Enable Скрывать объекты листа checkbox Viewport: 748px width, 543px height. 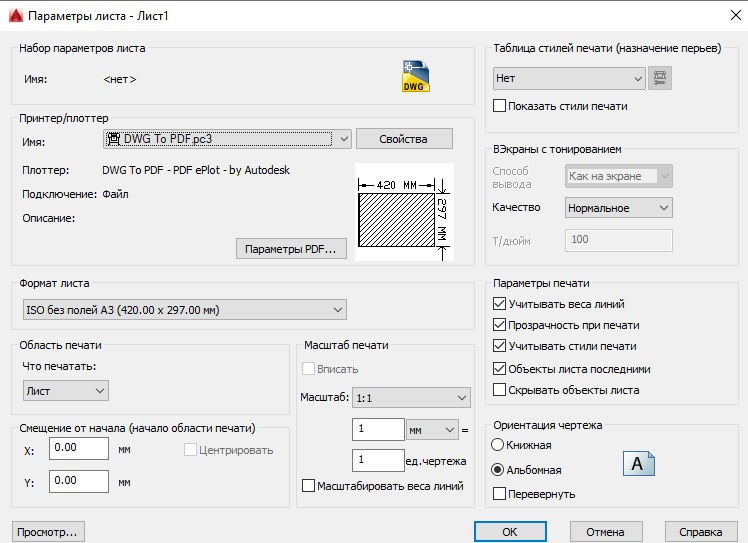pyautogui.click(x=499, y=389)
